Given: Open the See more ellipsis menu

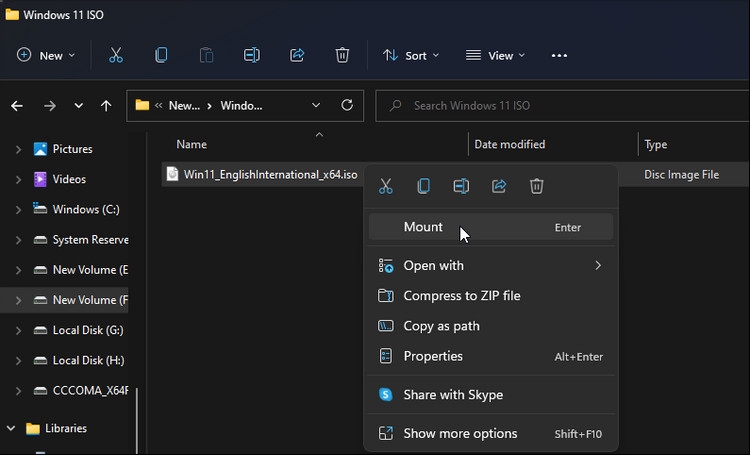Looking at the screenshot, I should (559, 56).
